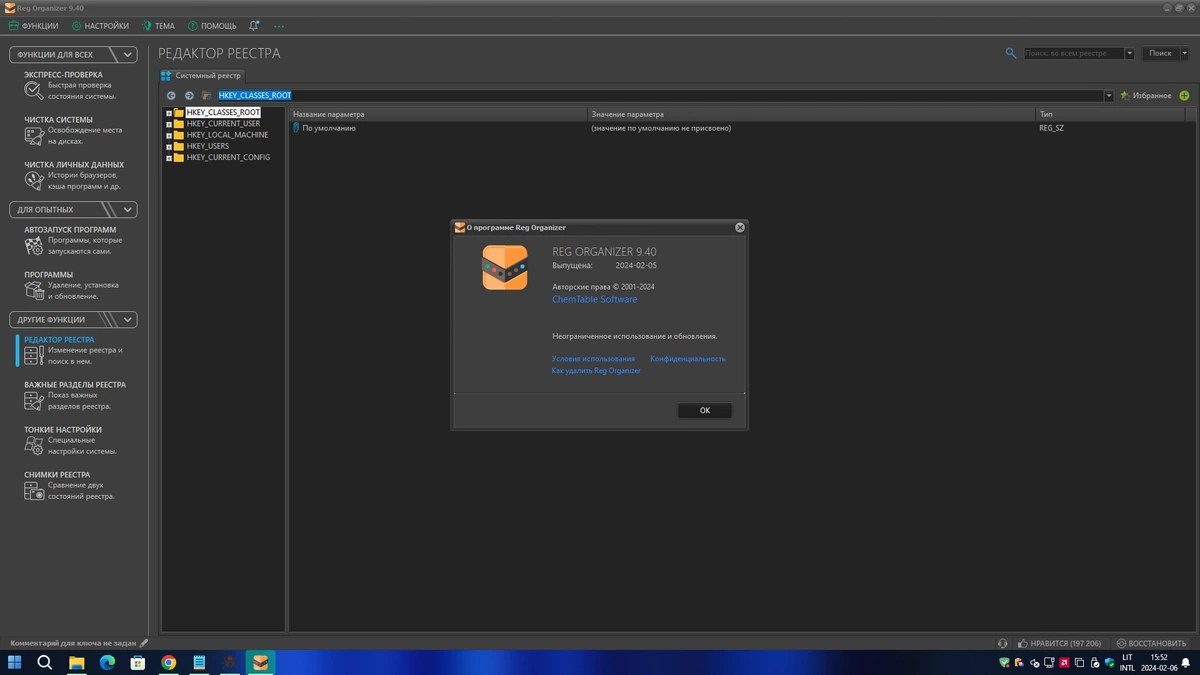
Task: Open Microsoft Edge from the taskbar
Action: (107, 662)
